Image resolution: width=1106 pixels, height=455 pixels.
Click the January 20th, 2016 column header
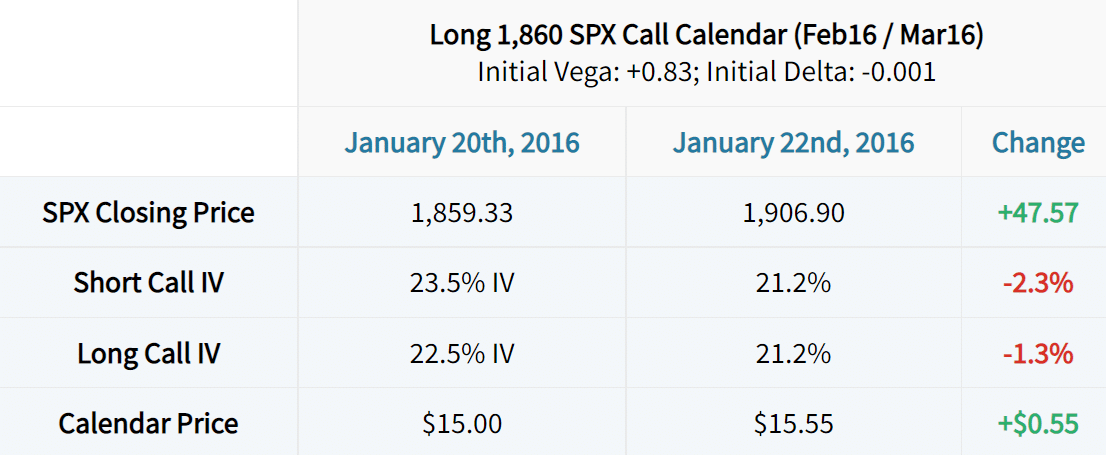(x=462, y=143)
